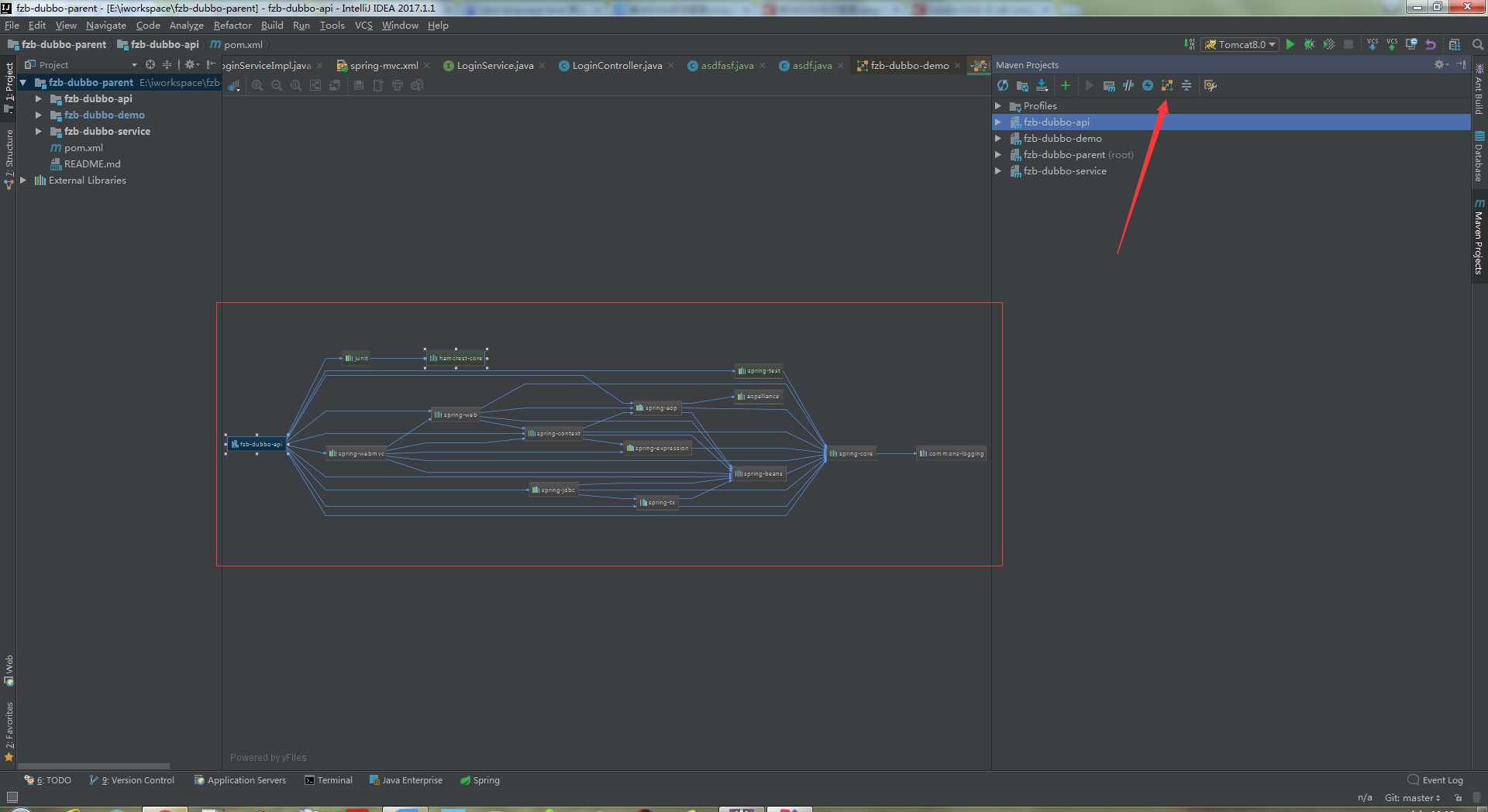Collapse fzb-dubbo-parent root in Project tree
1488x812 pixels.
coord(23,82)
